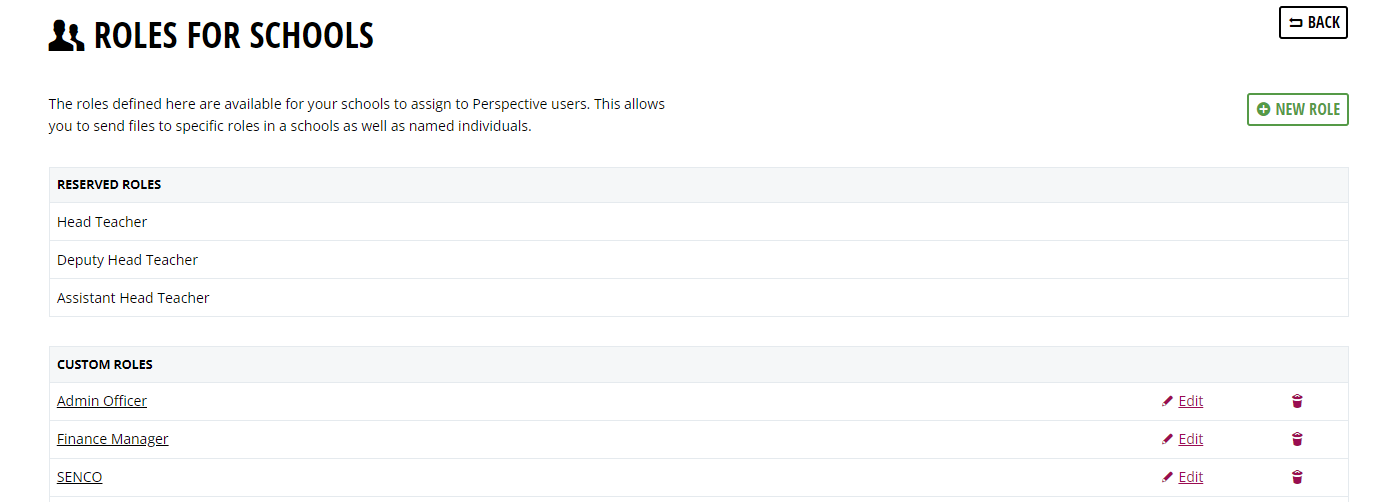This screenshot has height=502, width=1399.
Task: Click the Edit link for Admin Officer
Action: tap(1190, 401)
